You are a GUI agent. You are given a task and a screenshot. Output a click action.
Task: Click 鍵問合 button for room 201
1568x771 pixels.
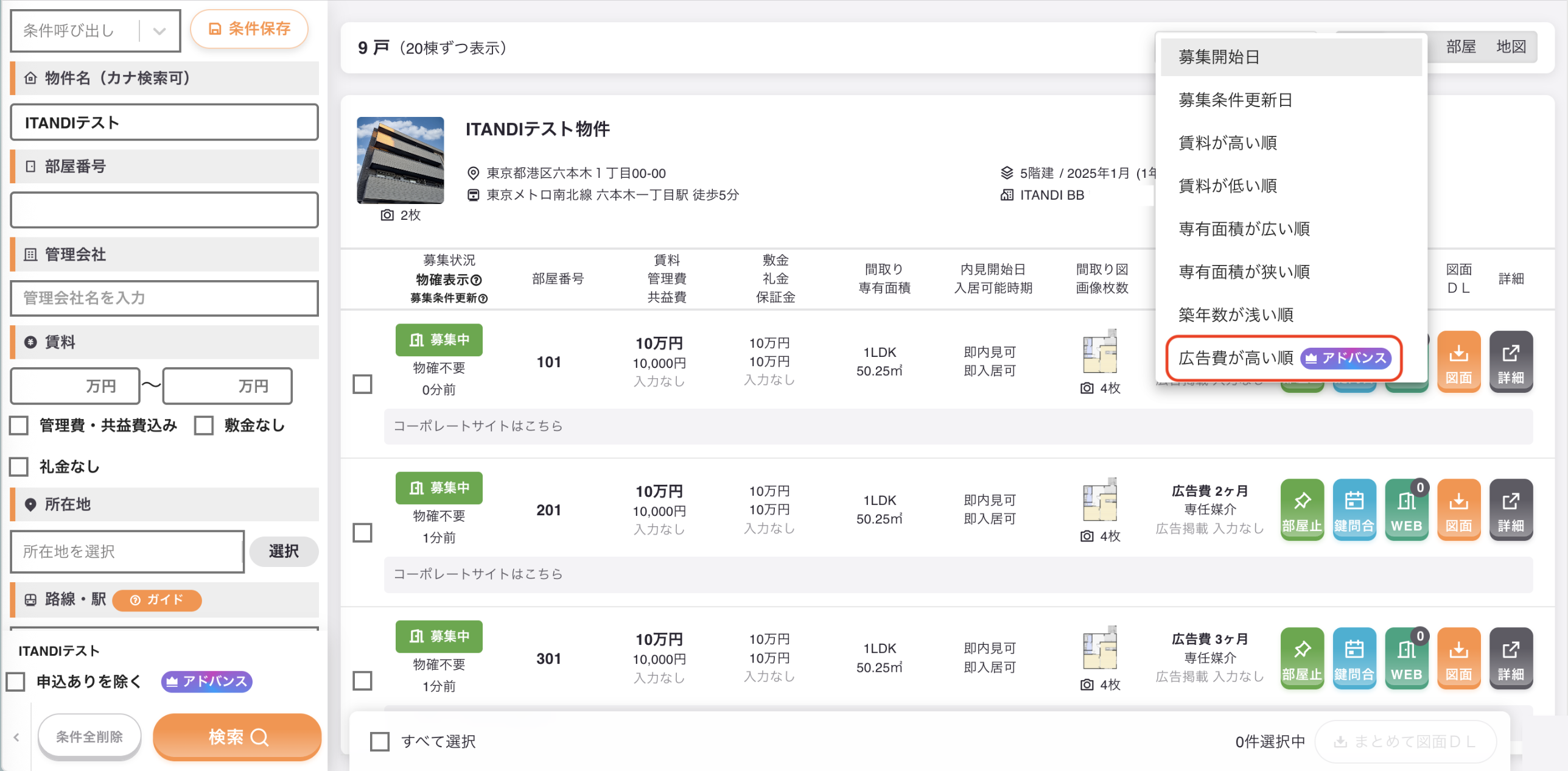tap(1354, 509)
